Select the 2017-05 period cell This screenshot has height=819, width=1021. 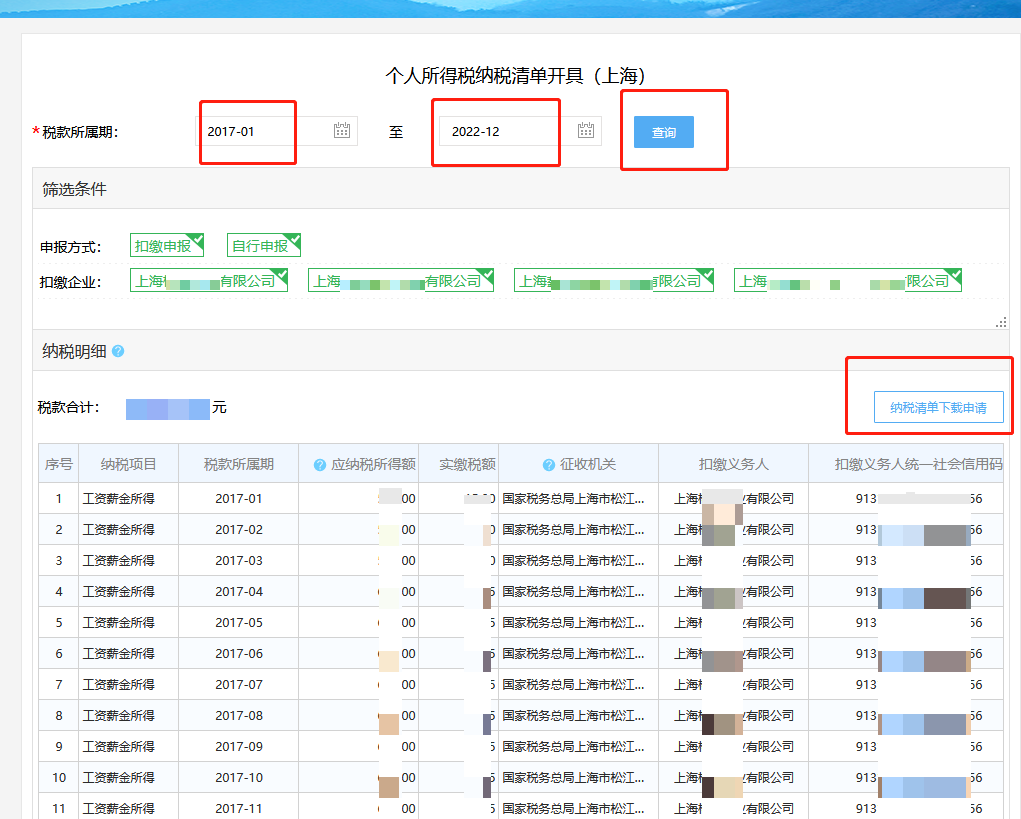(x=238, y=623)
